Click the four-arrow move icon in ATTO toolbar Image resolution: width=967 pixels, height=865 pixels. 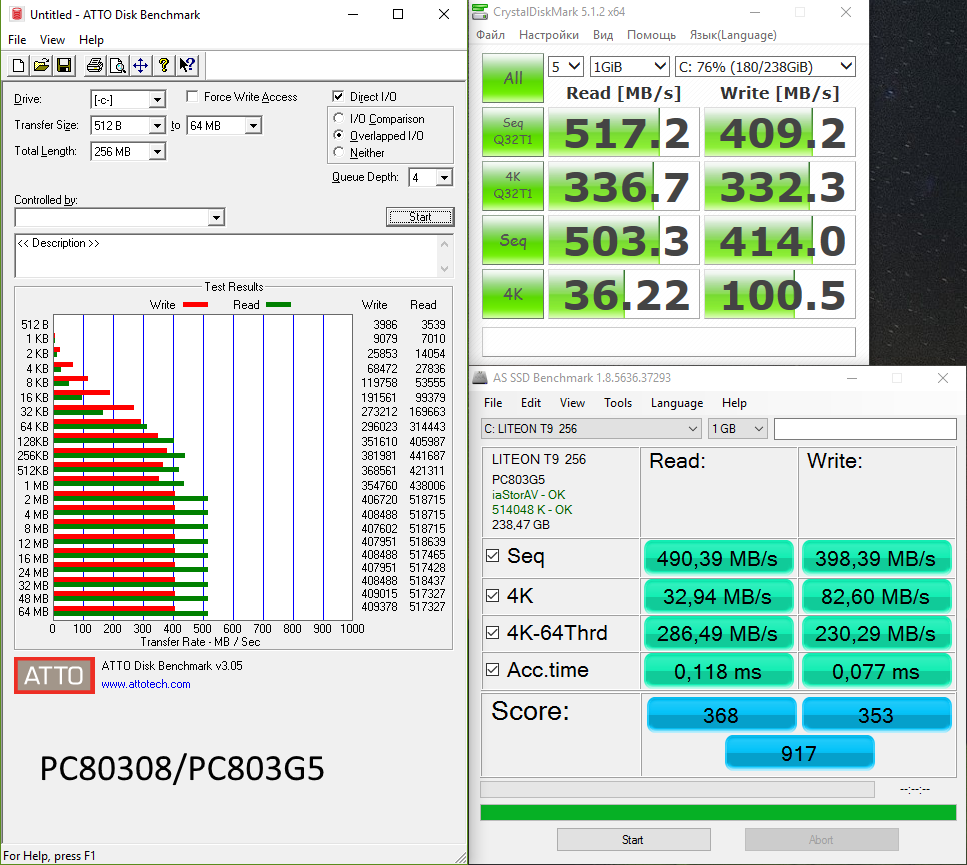pos(141,65)
